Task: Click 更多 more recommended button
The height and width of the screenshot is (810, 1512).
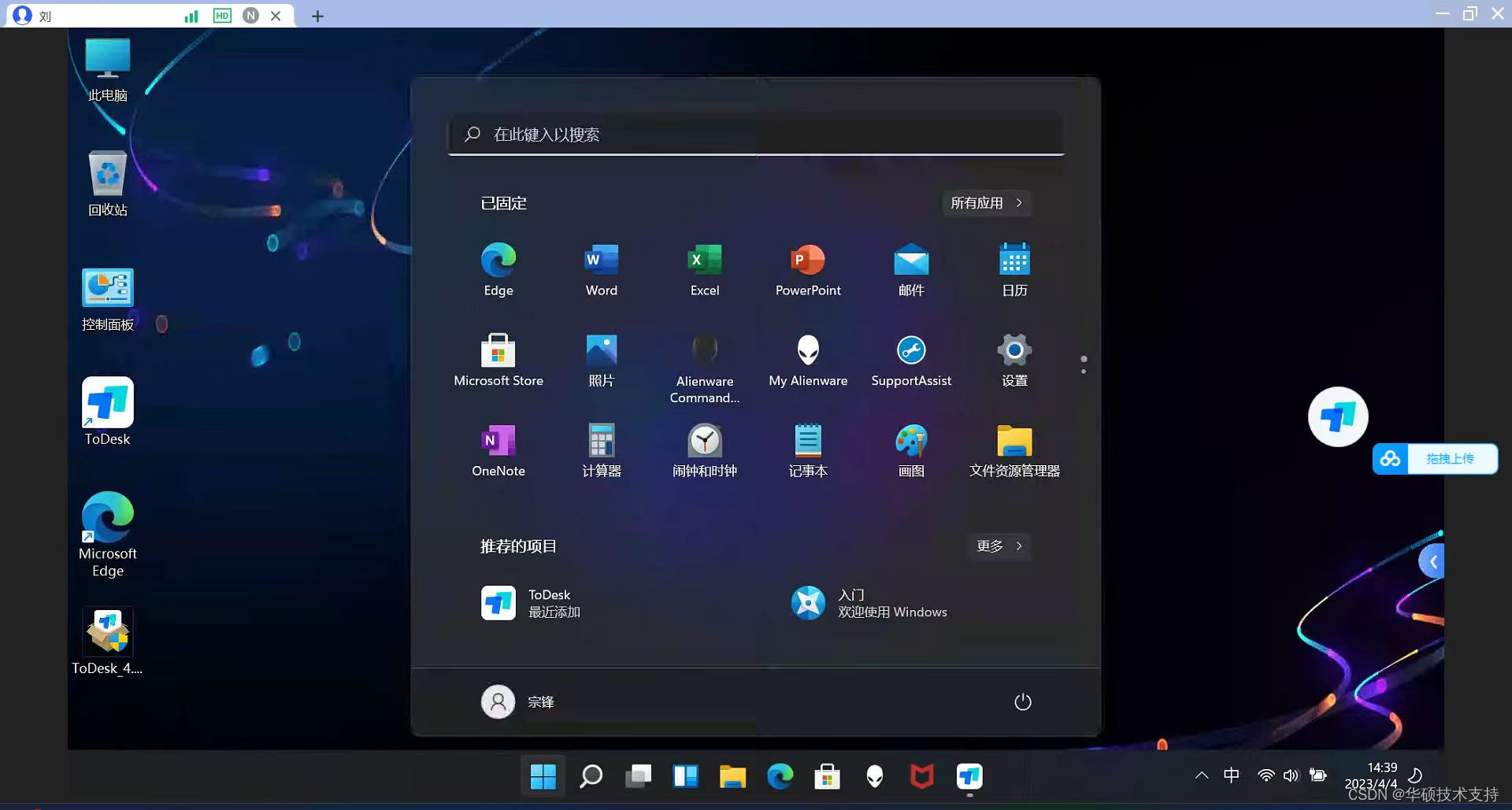Action: [x=999, y=546]
